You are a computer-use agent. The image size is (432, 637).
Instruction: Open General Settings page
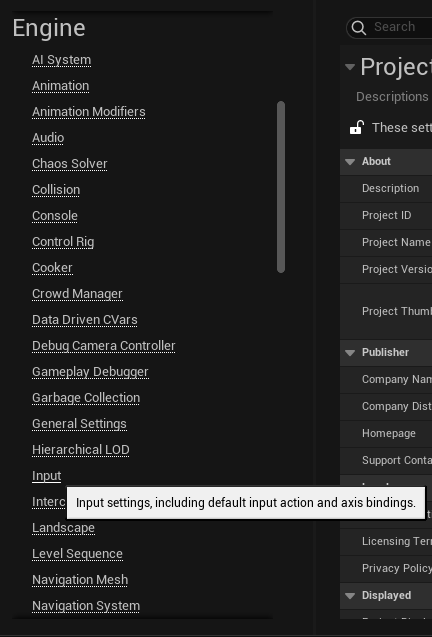pyautogui.click(x=79, y=424)
